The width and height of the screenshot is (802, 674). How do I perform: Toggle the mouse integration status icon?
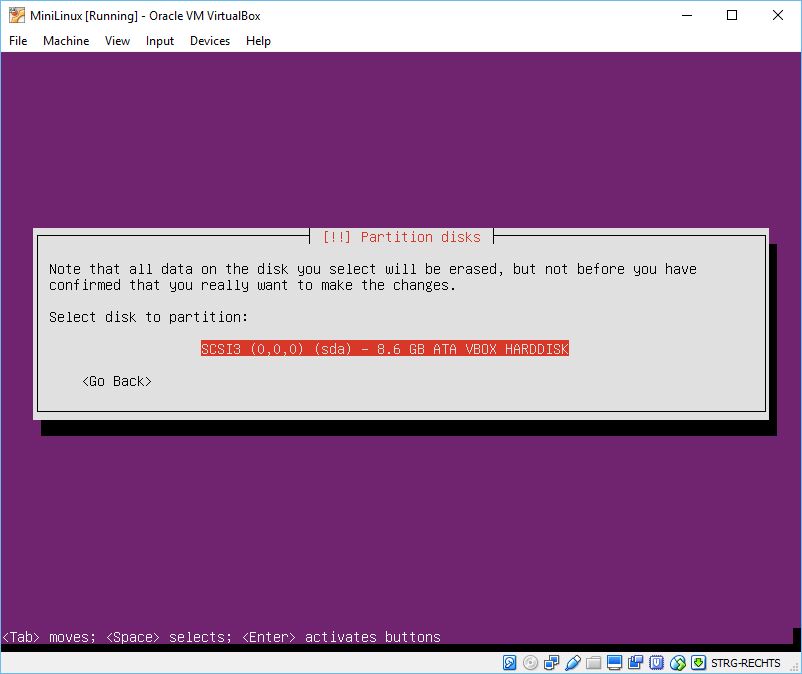point(678,663)
